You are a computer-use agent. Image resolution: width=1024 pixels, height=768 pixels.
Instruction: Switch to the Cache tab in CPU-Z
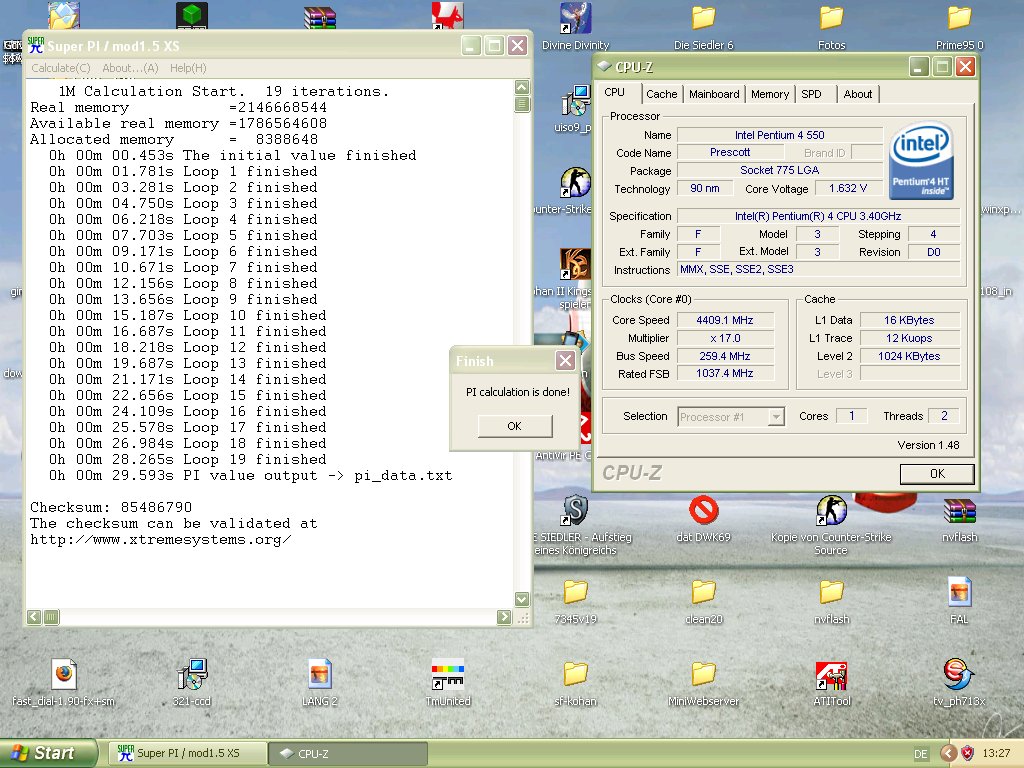tap(662, 94)
